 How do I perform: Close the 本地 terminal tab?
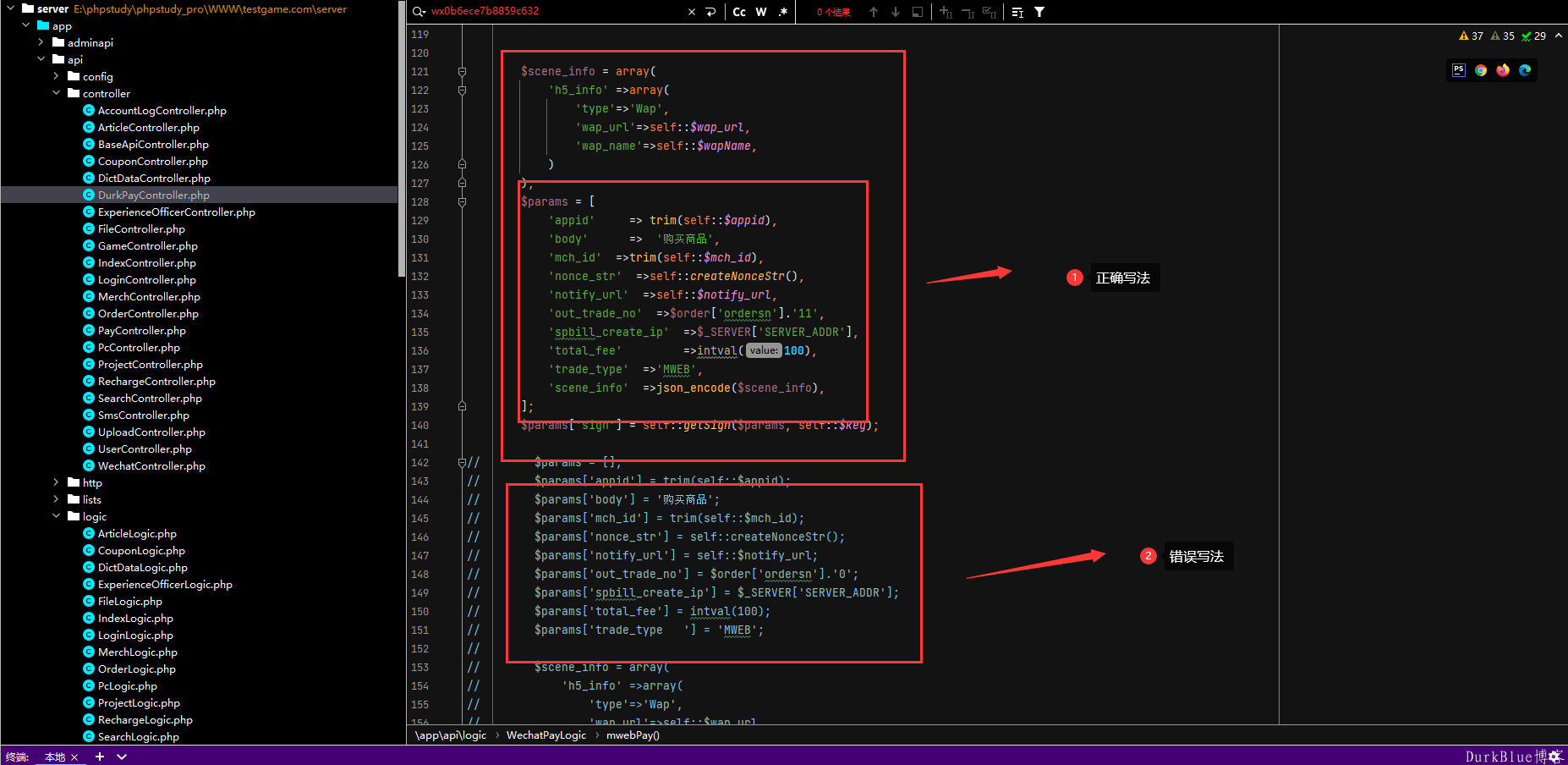pos(74,757)
